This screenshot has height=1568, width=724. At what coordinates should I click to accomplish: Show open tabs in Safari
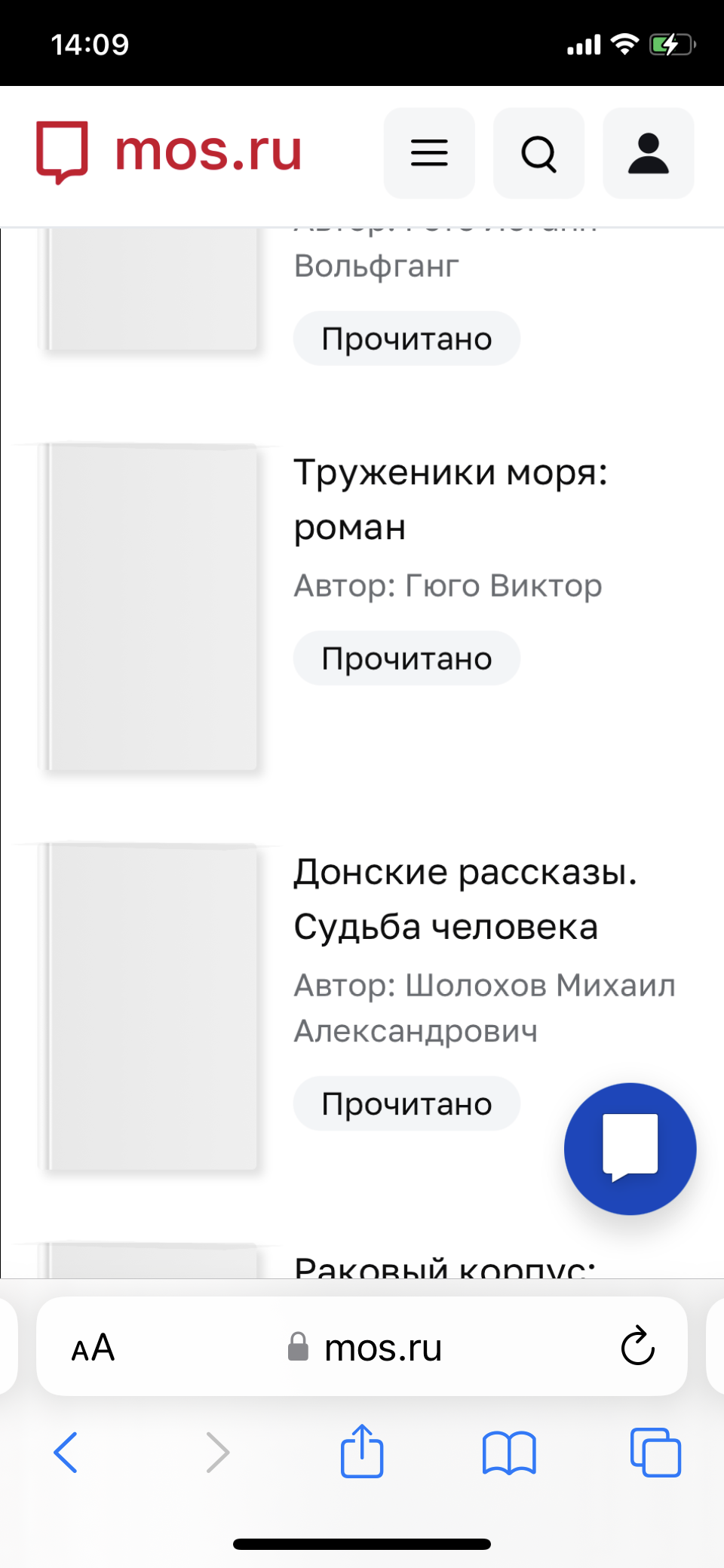click(x=655, y=1452)
